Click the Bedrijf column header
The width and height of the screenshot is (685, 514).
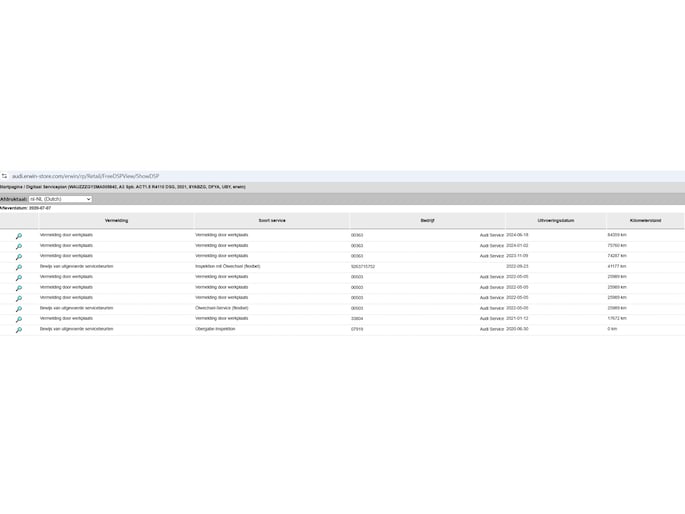tap(427, 220)
